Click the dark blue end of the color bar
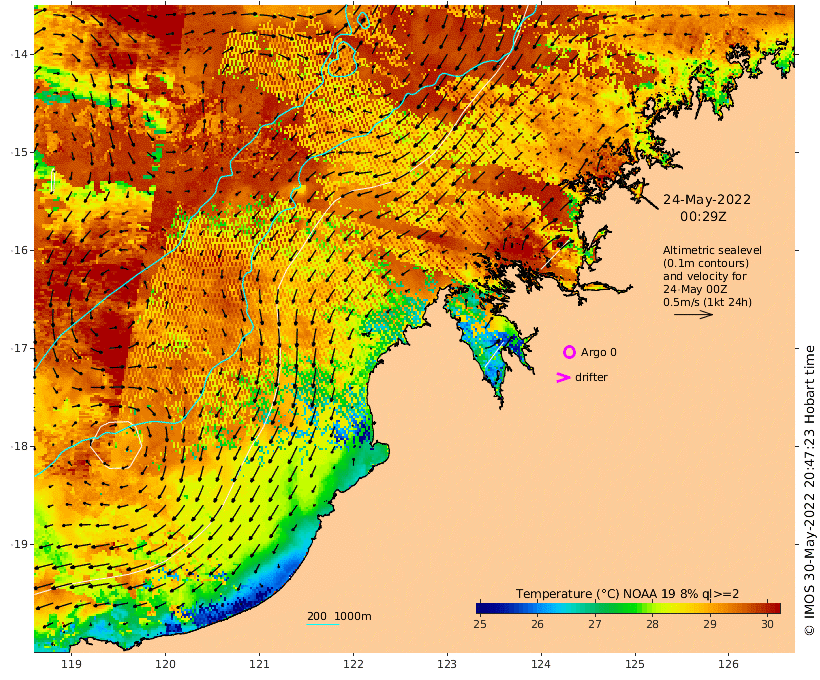Viewport: 820px width, 680px height. [x=482, y=608]
